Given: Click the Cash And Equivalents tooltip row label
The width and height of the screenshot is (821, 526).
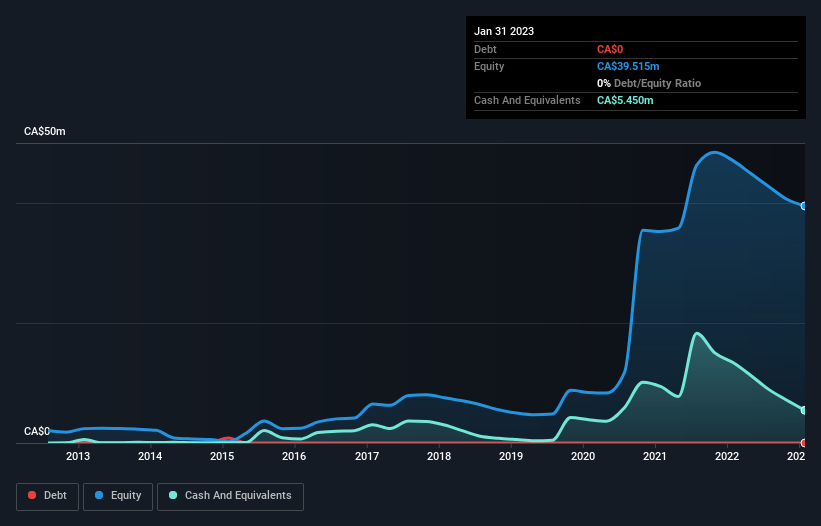Looking at the screenshot, I should pos(527,100).
